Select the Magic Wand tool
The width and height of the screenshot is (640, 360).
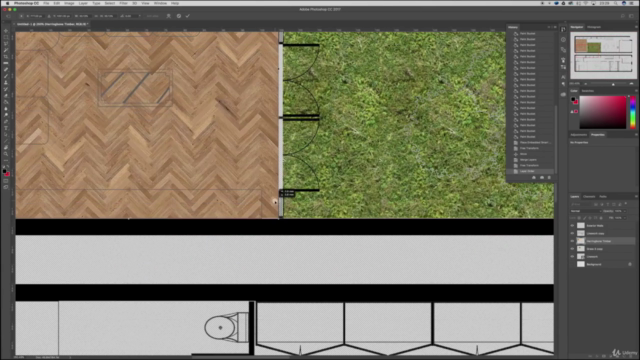pos(6,50)
